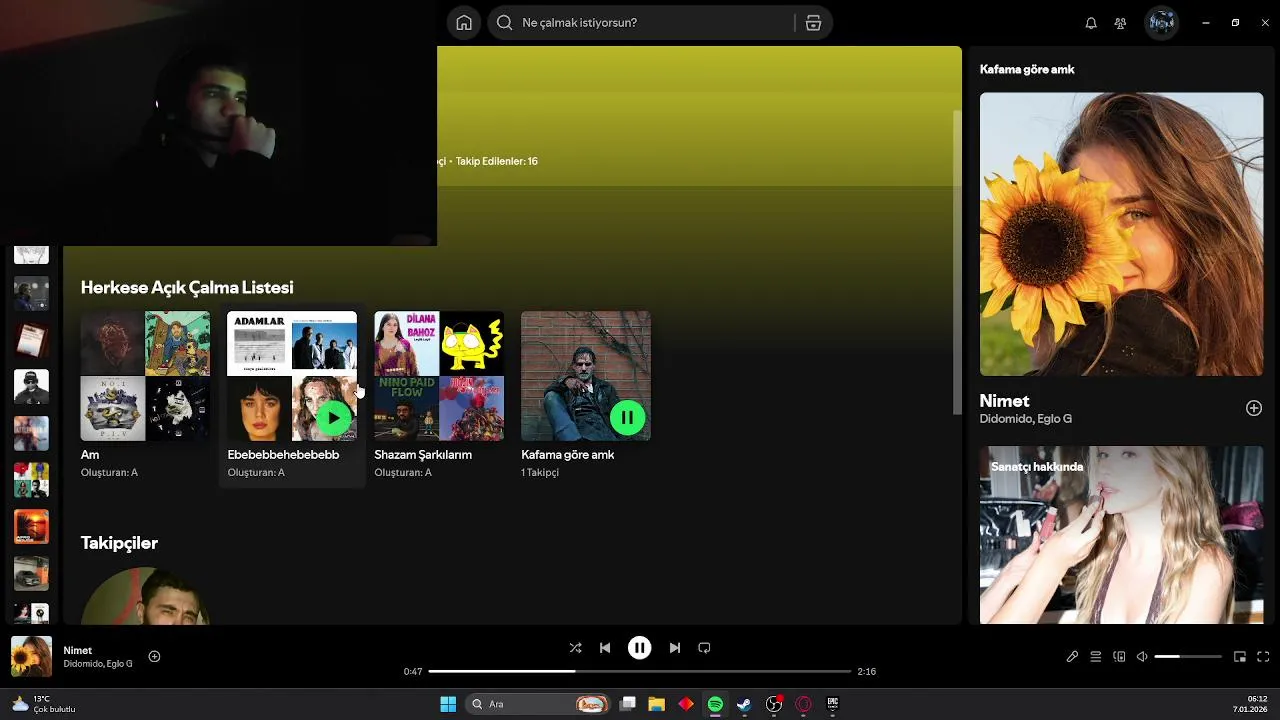Skip to the previous track
Viewport: 1280px width, 720px height.
point(605,648)
